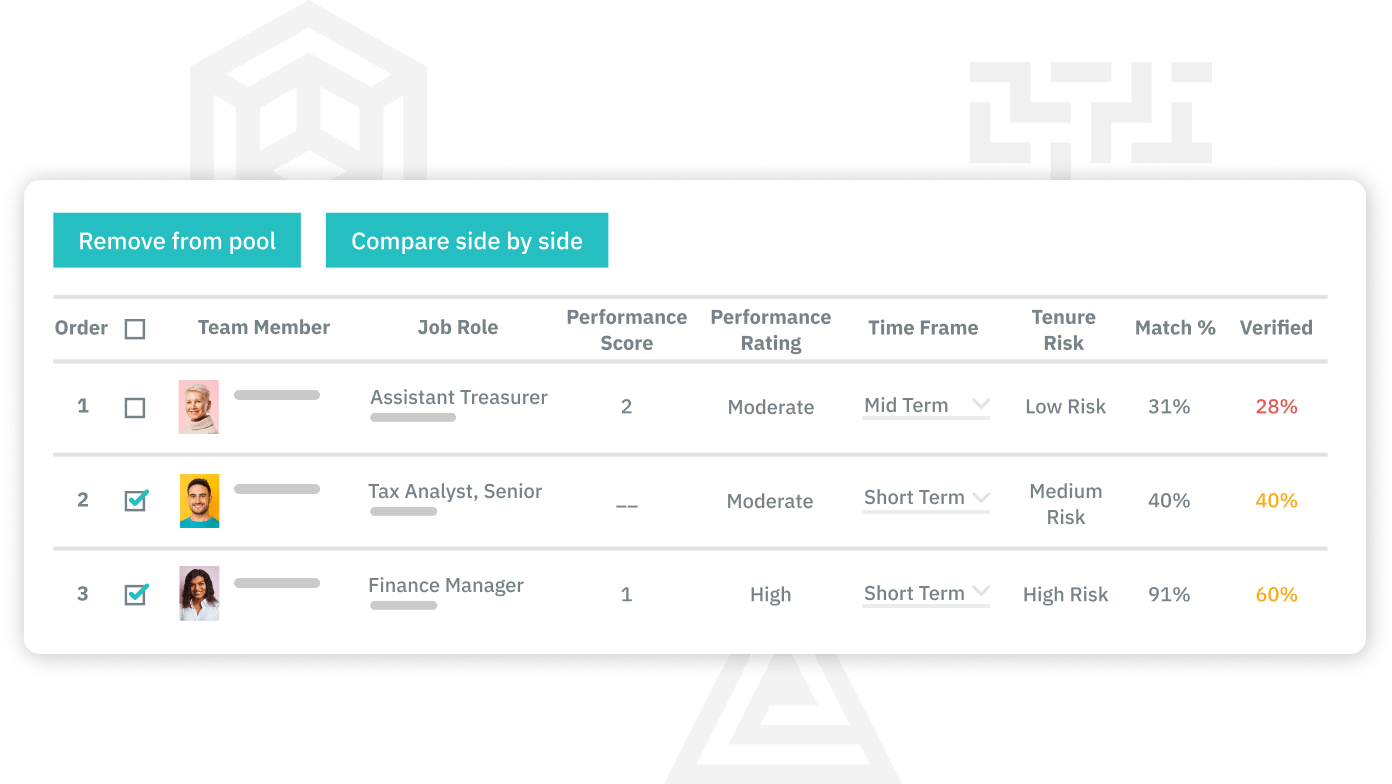Select the Low Risk tenure indicator
1392x784 pixels.
pos(1065,407)
